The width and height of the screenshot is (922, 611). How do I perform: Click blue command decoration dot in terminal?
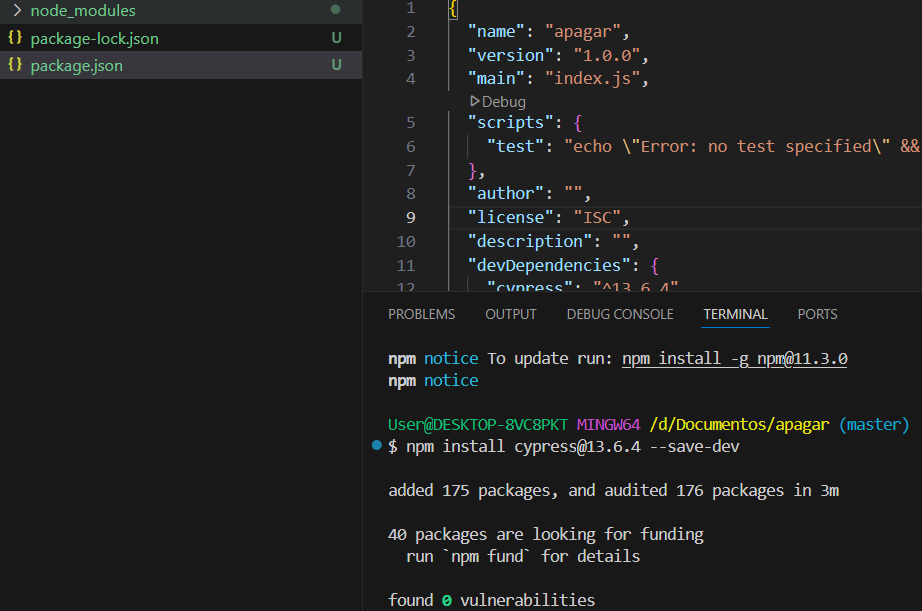coord(377,445)
